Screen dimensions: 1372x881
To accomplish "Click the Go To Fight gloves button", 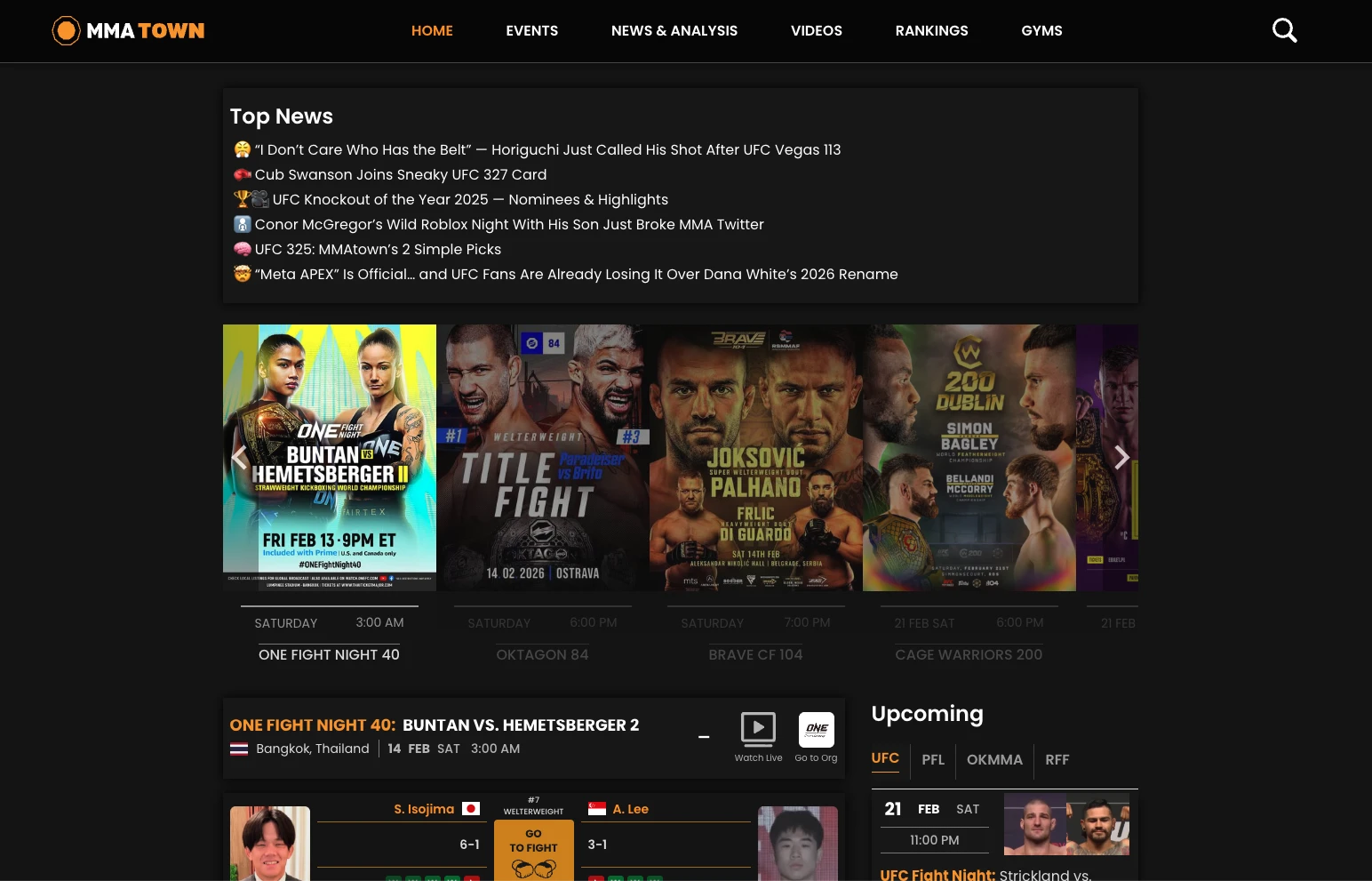I will tap(533, 850).
